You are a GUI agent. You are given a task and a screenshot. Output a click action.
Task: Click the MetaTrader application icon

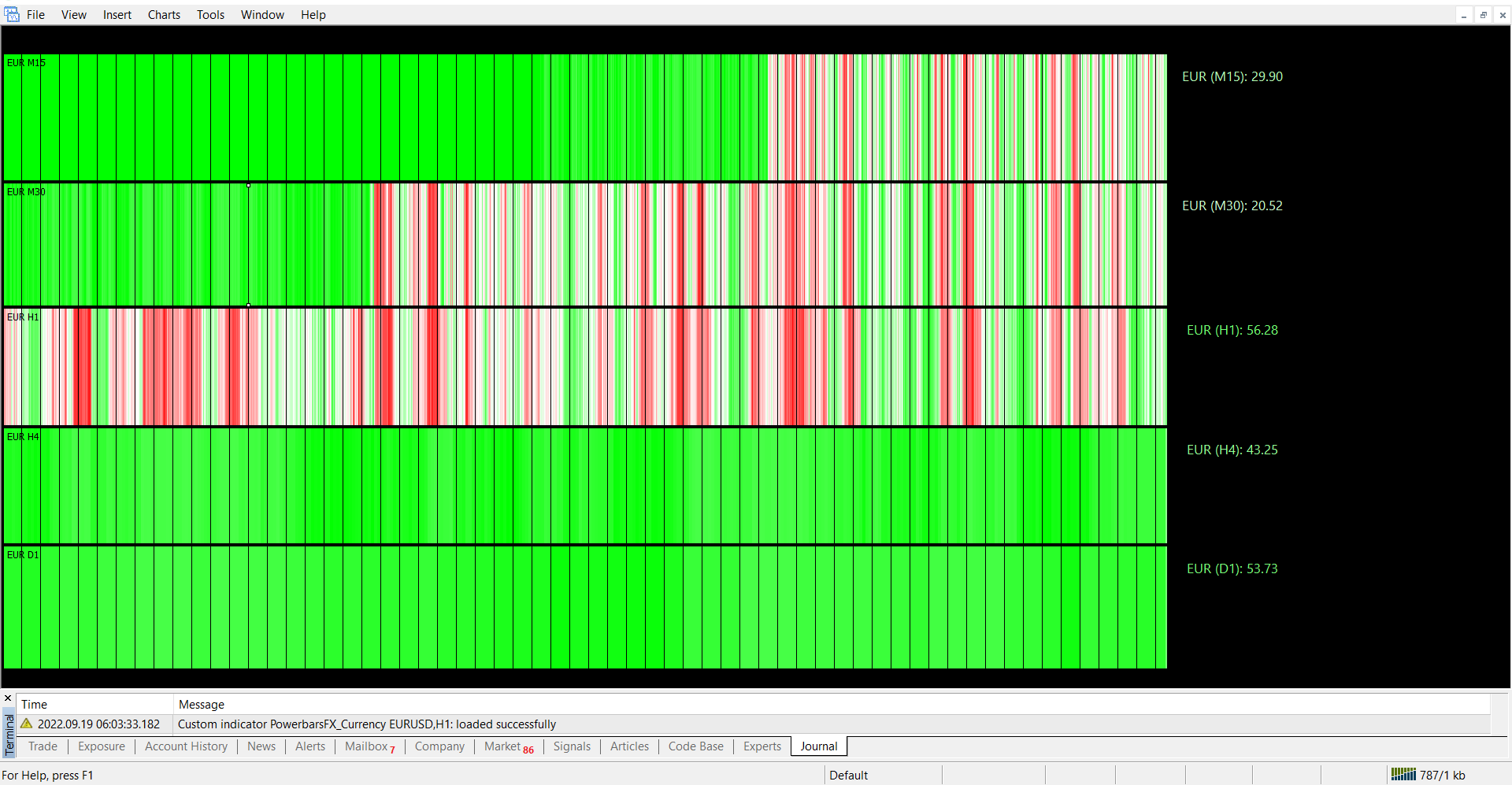click(x=12, y=14)
